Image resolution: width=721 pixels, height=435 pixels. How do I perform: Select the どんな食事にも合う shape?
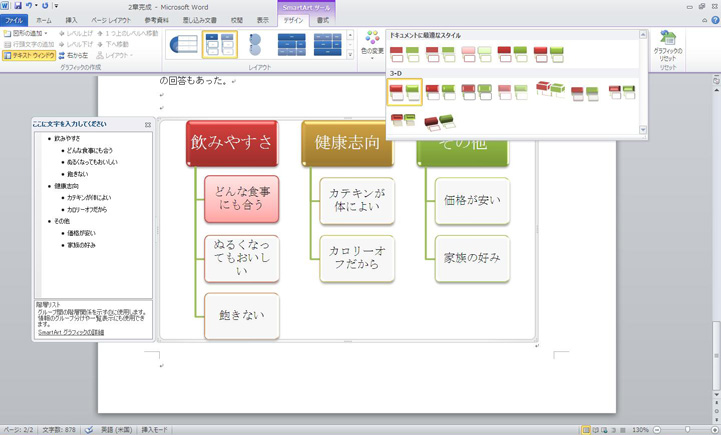[242, 199]
